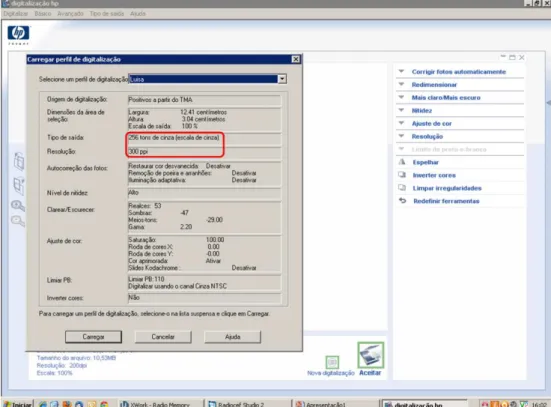Click the Nova digitalização icon
This screenshot has height=407, width=551.
tap(332, 362)
